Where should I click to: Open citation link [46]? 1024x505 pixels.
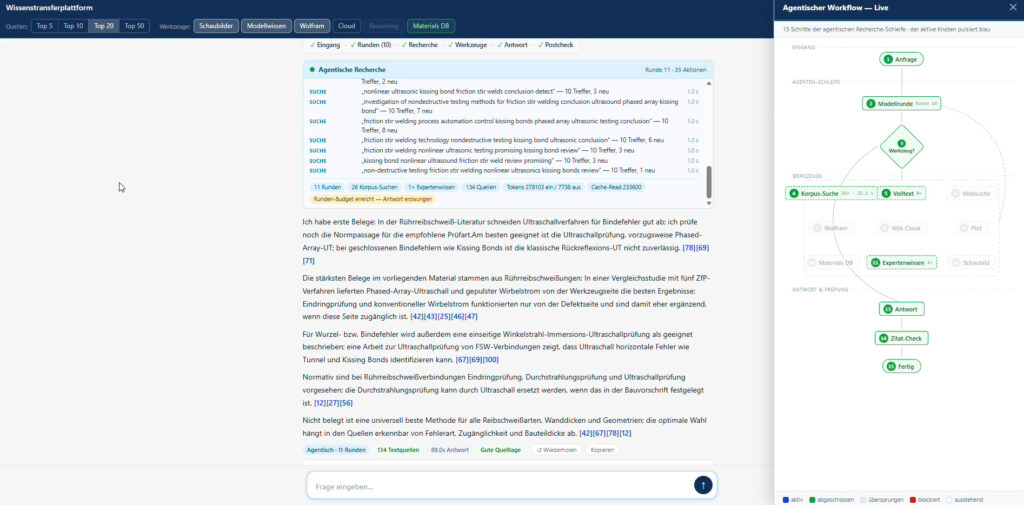(x=457, y=317)
